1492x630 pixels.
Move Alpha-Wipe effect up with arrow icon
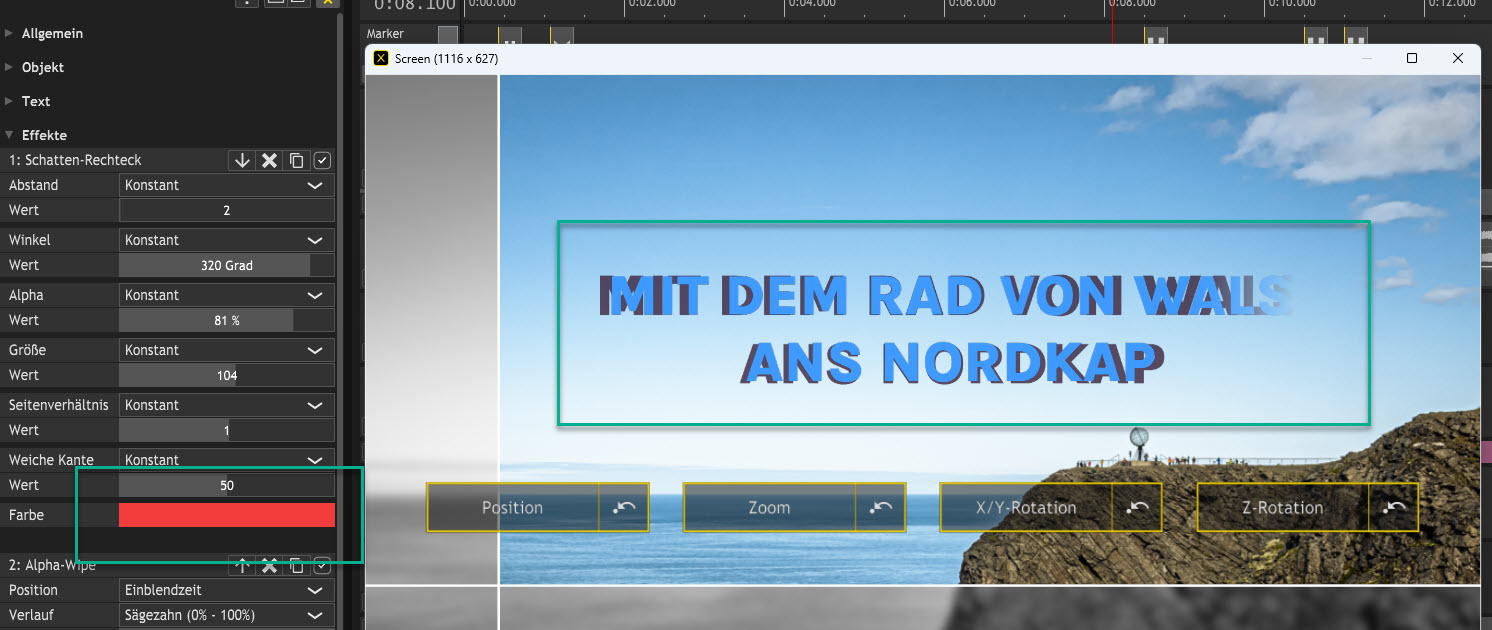[x=242, y=566]
